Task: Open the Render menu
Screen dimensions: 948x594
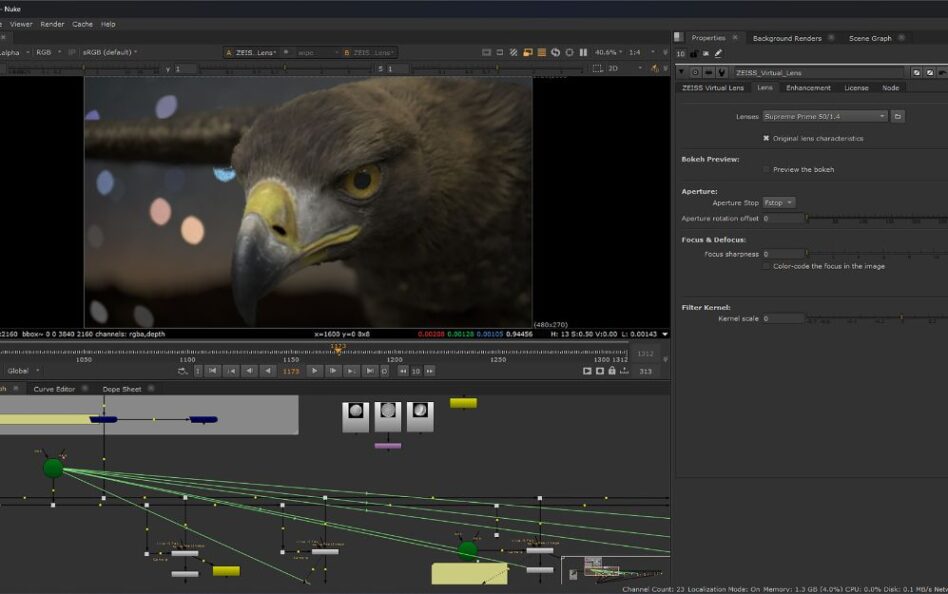Action: 52,24
